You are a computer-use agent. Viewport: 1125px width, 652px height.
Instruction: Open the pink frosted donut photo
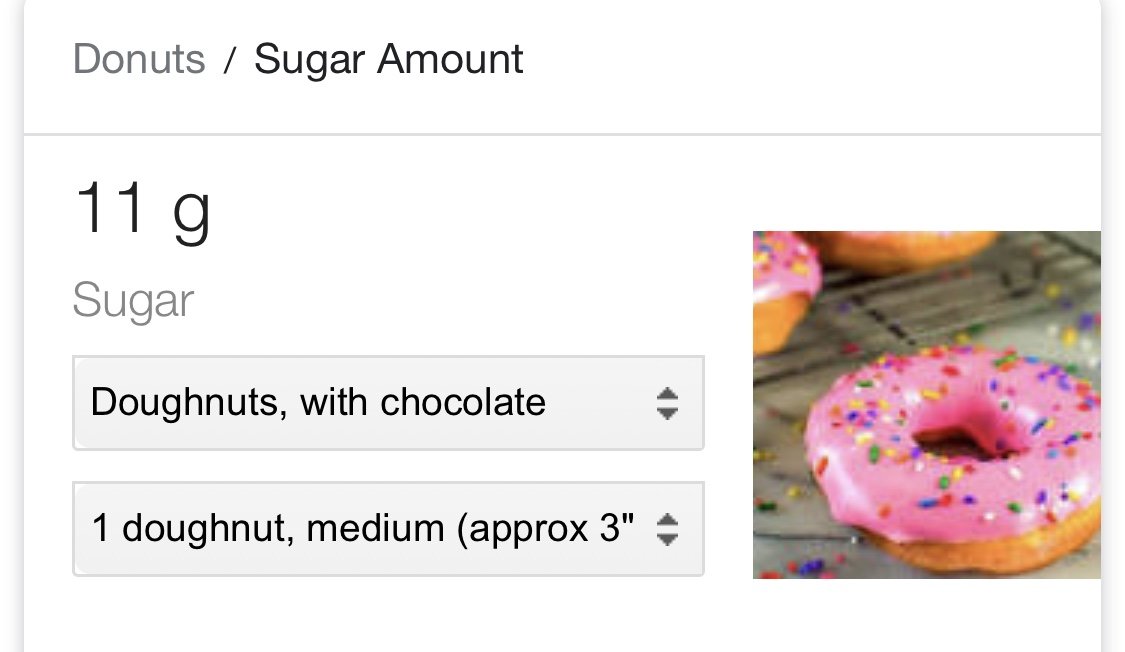(x=926, y=405)
